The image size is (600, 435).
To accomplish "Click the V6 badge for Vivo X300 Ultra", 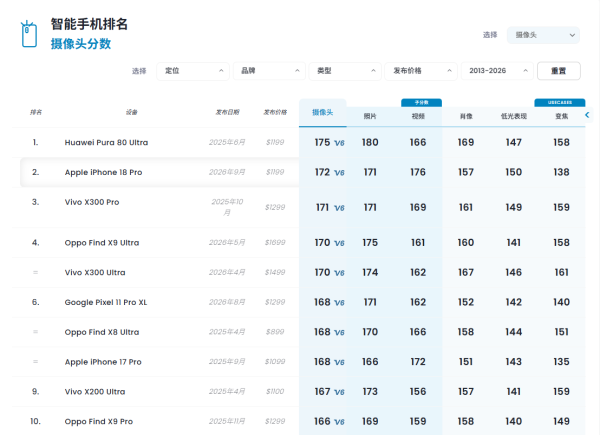I will point(339,273).
